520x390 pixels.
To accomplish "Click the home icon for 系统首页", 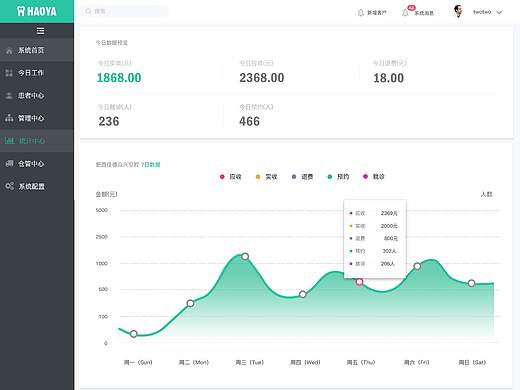I will (x=9, y=51).
